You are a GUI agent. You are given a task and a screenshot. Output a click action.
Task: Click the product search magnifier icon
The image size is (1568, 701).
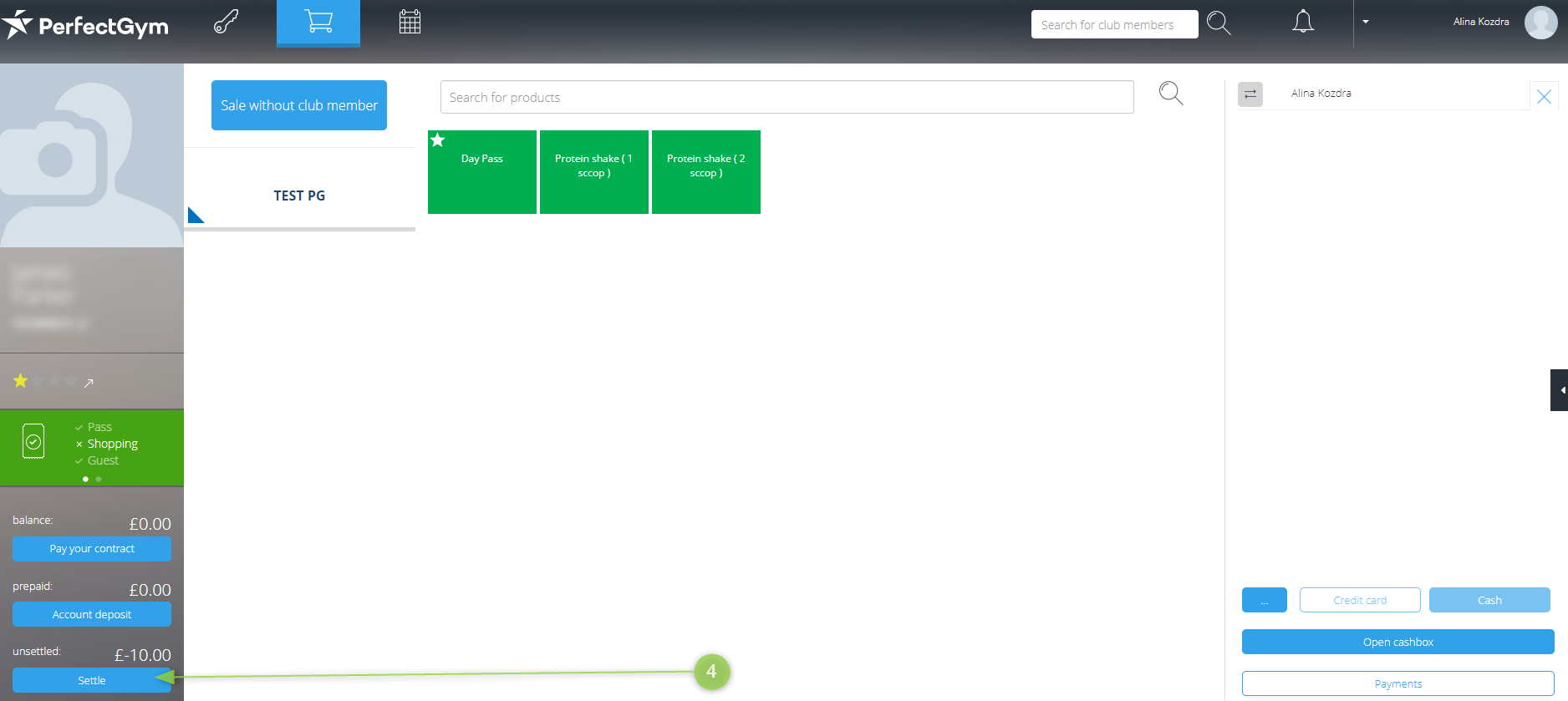[x=1171, y=94]
